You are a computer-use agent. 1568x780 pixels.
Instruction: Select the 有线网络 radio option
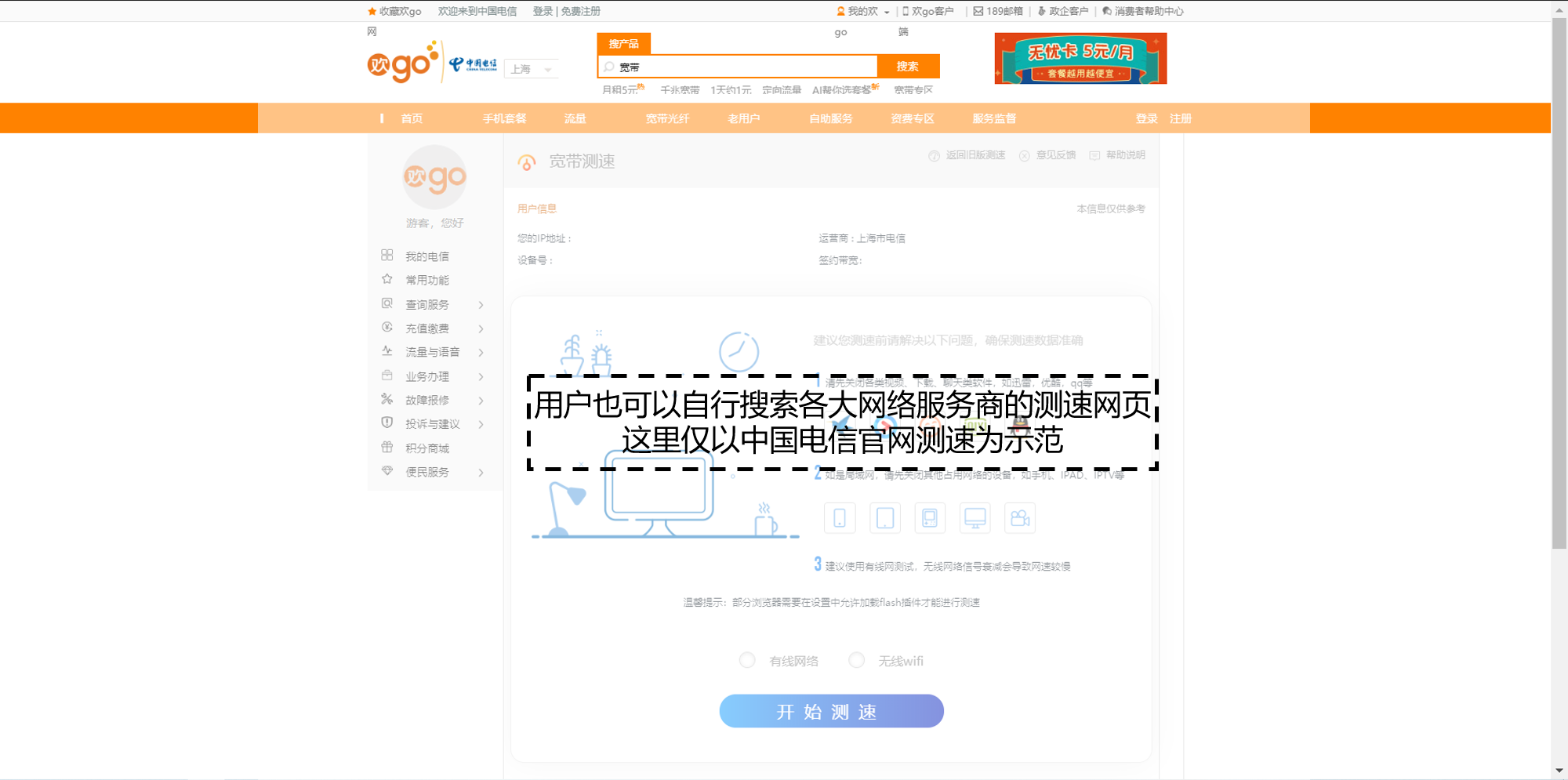pos(747,661)
